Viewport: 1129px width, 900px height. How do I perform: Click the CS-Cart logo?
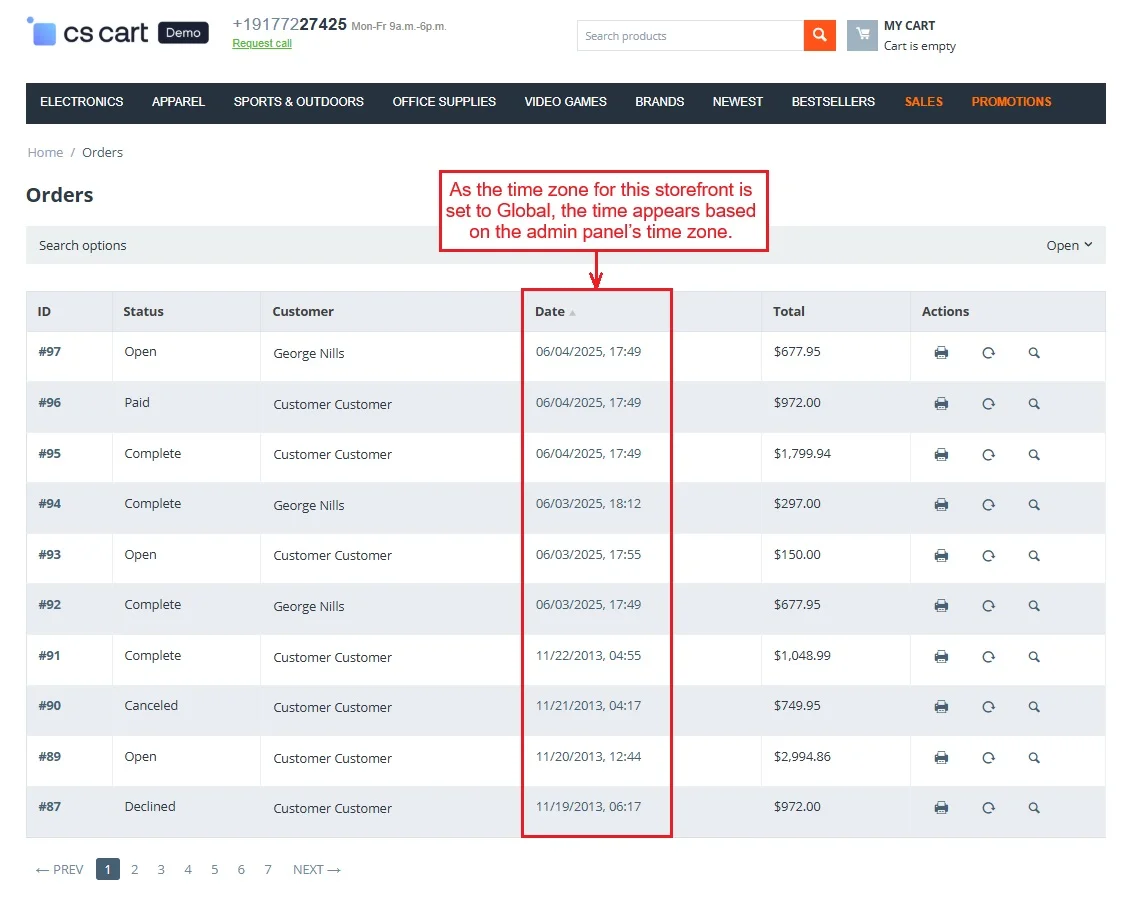(x=117, y=33)
